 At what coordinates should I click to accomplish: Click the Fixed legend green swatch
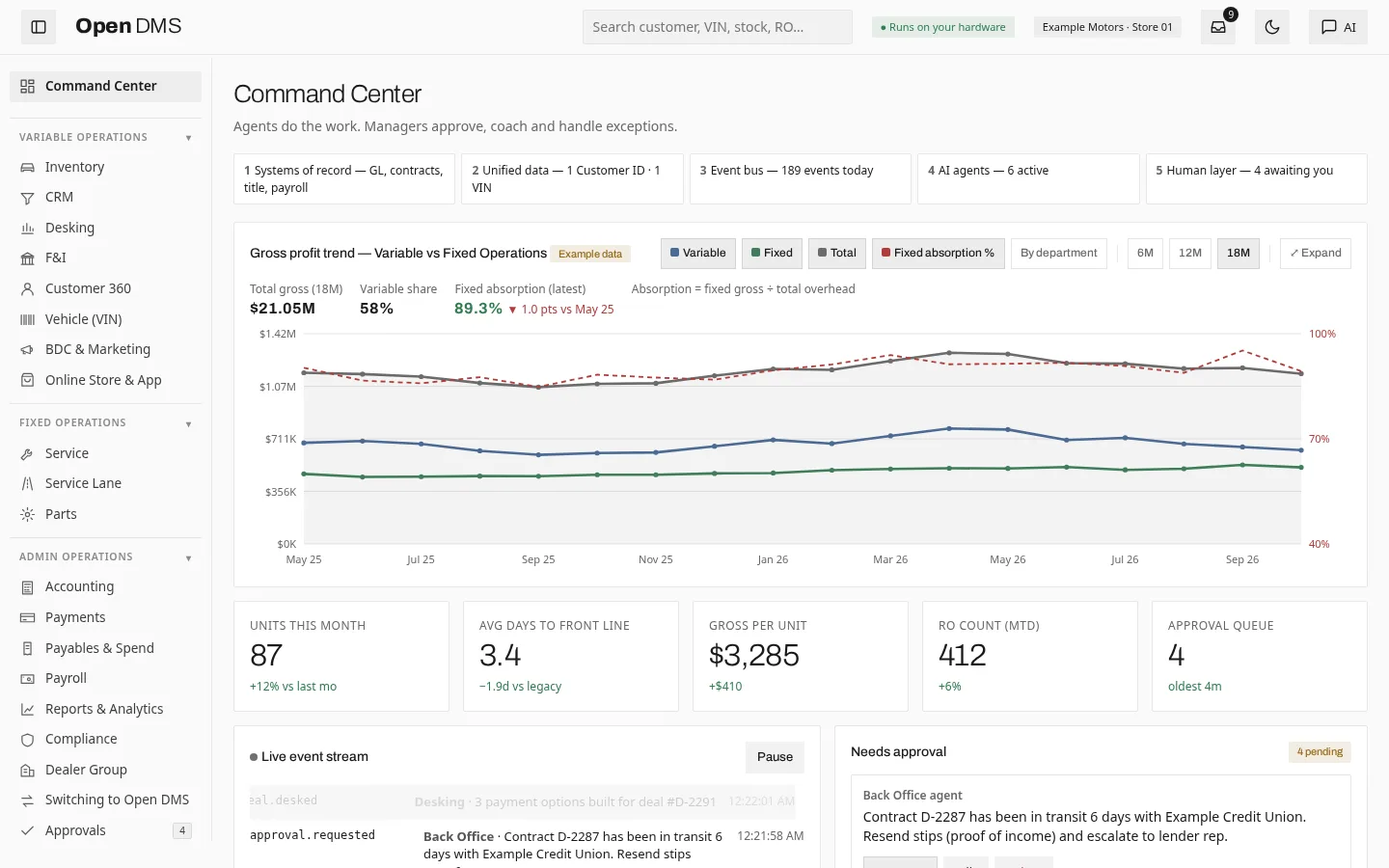pyautogui.click(x=756, y=253)
